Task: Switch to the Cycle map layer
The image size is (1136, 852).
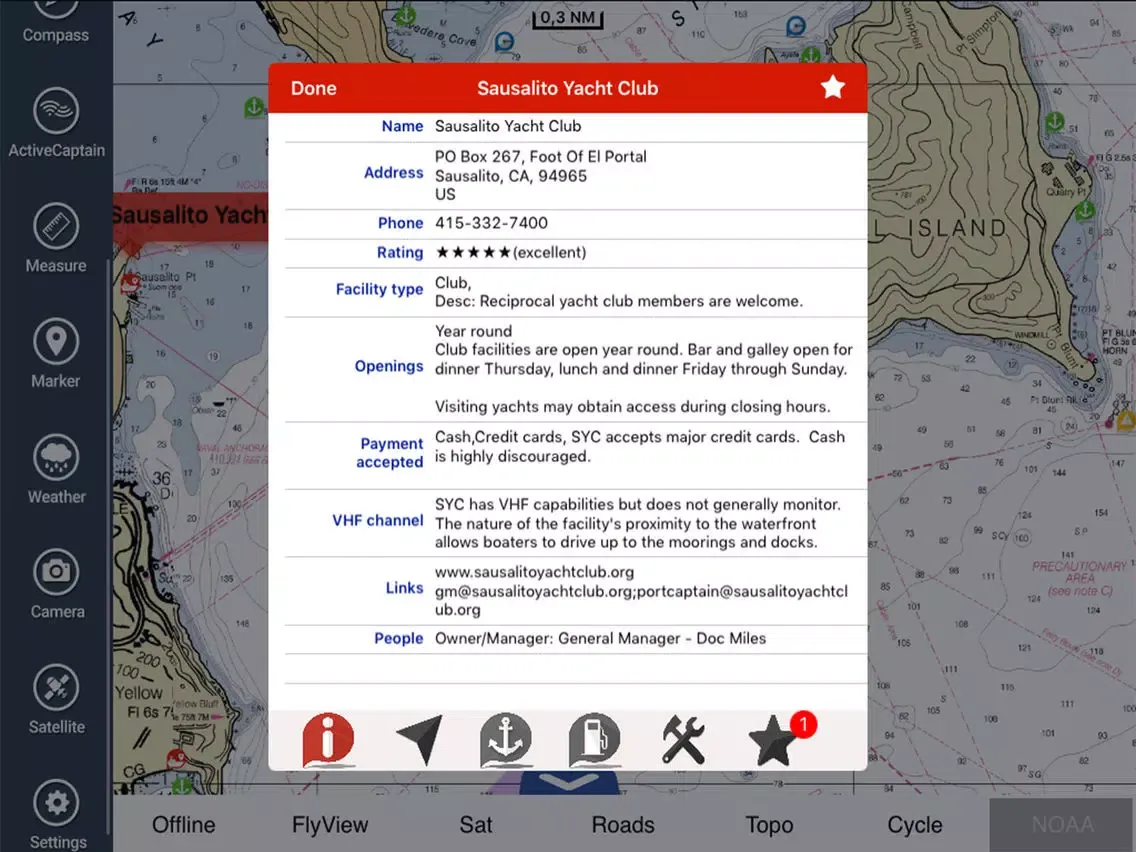Action: pos(915,824)
